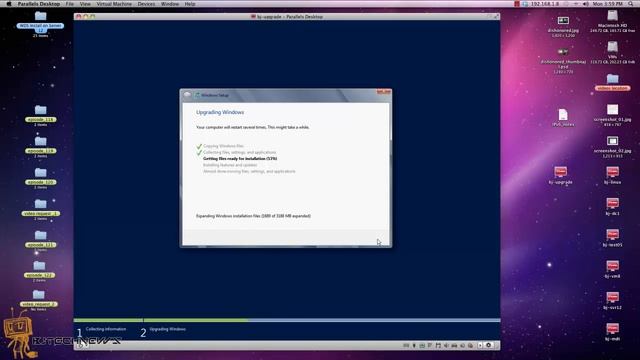640x360 pixels.
Task: Click the Collecting information step label
Action: coord(106,329)
